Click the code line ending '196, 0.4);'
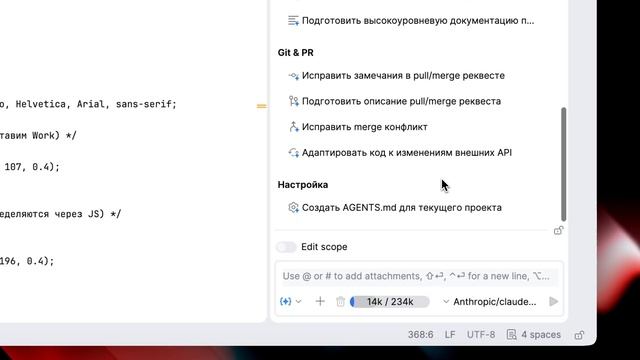Viewport: 640px width, 360px height. coord(27,261)
